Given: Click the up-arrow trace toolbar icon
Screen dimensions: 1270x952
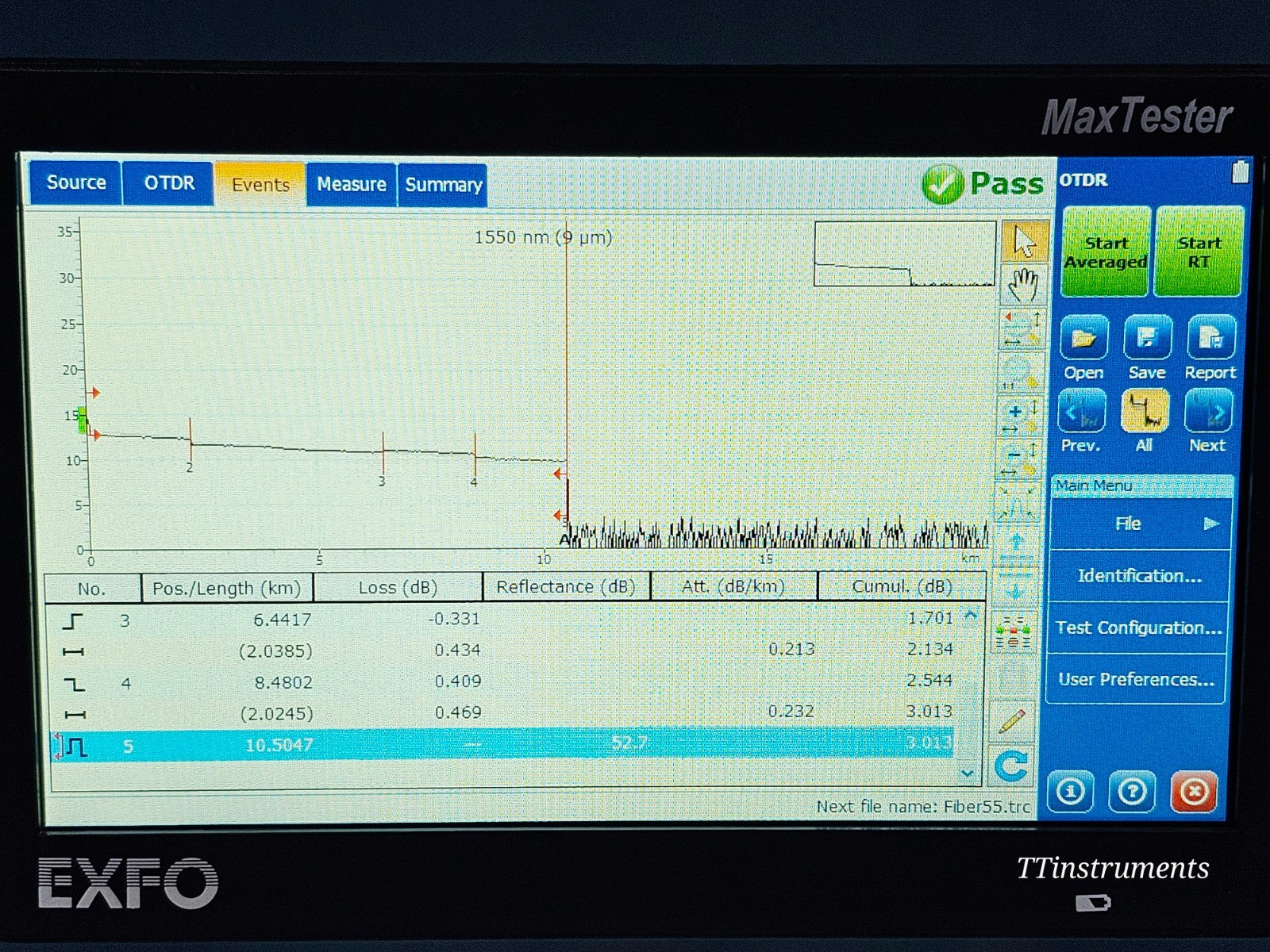Looking at the screenshot, I should 1017,546.
